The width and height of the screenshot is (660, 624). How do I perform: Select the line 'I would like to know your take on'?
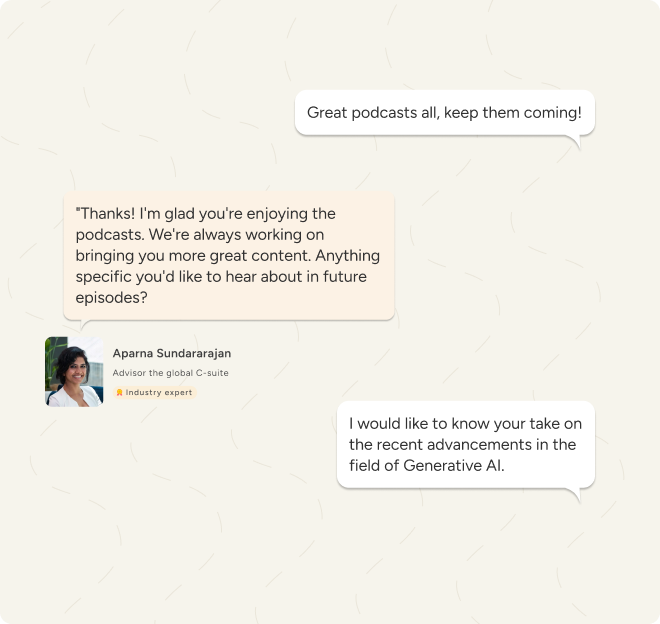coord(466,424)
